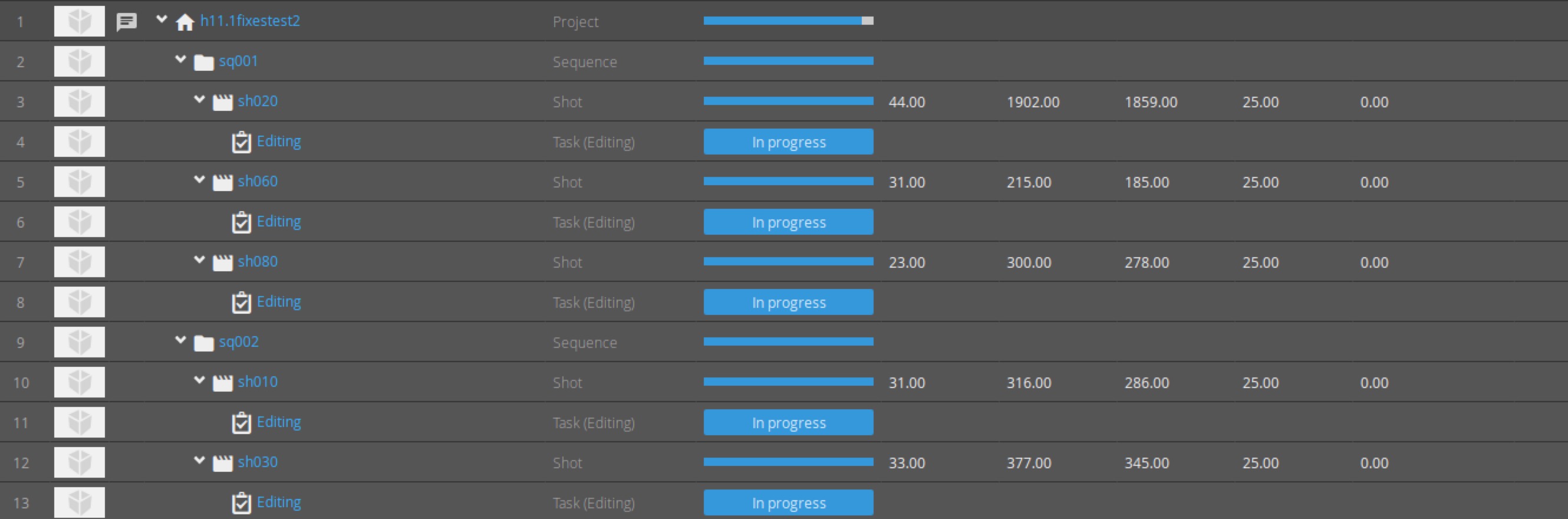Click the notes comment icon on project row
The height and width of the screenshot is (519, 1568).
pos(127,22)
